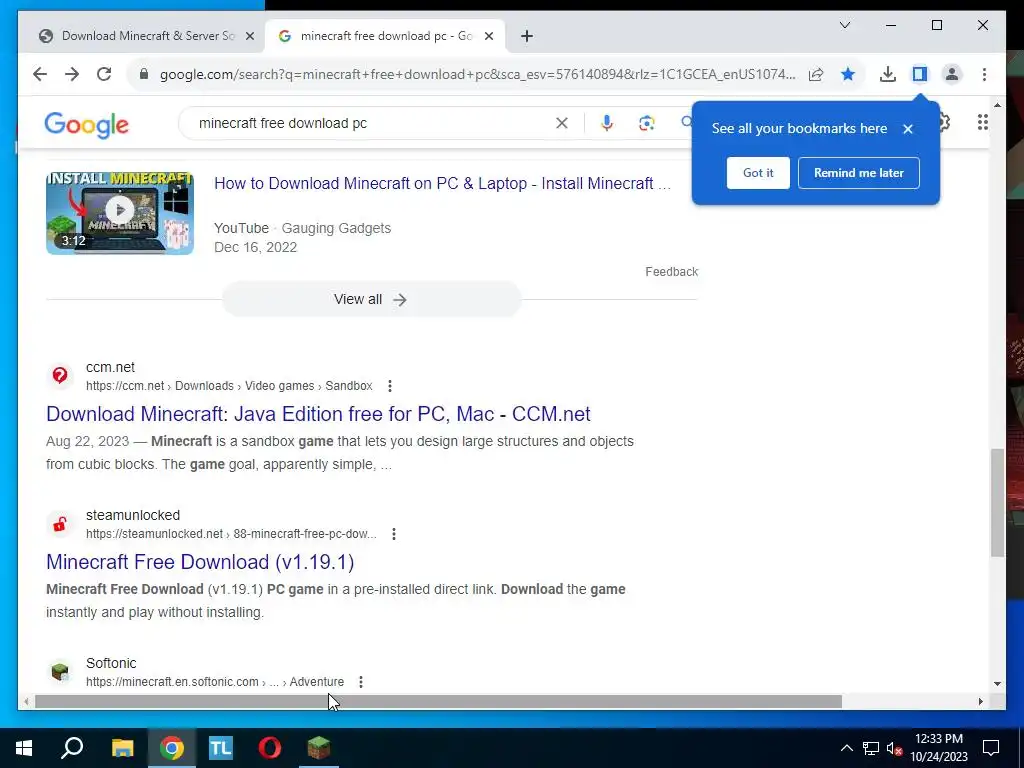The height and width of the screenshot is (768, 1024).
Task: Click the Google logo
Action: [86, 124]
